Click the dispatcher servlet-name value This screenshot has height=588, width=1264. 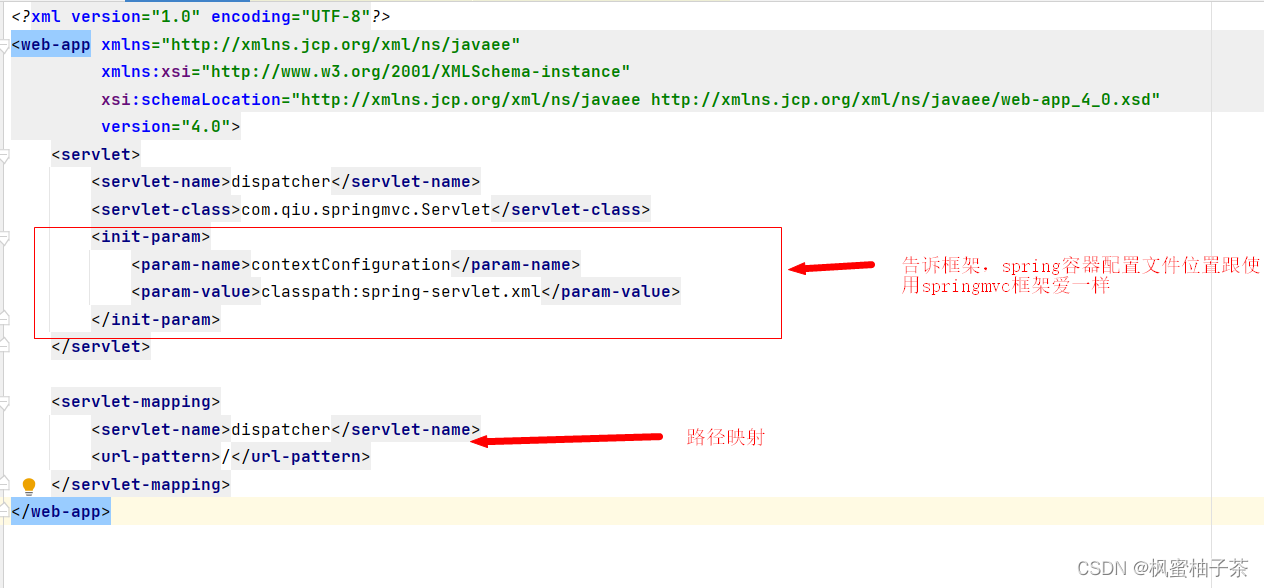(x=280, y=181)
